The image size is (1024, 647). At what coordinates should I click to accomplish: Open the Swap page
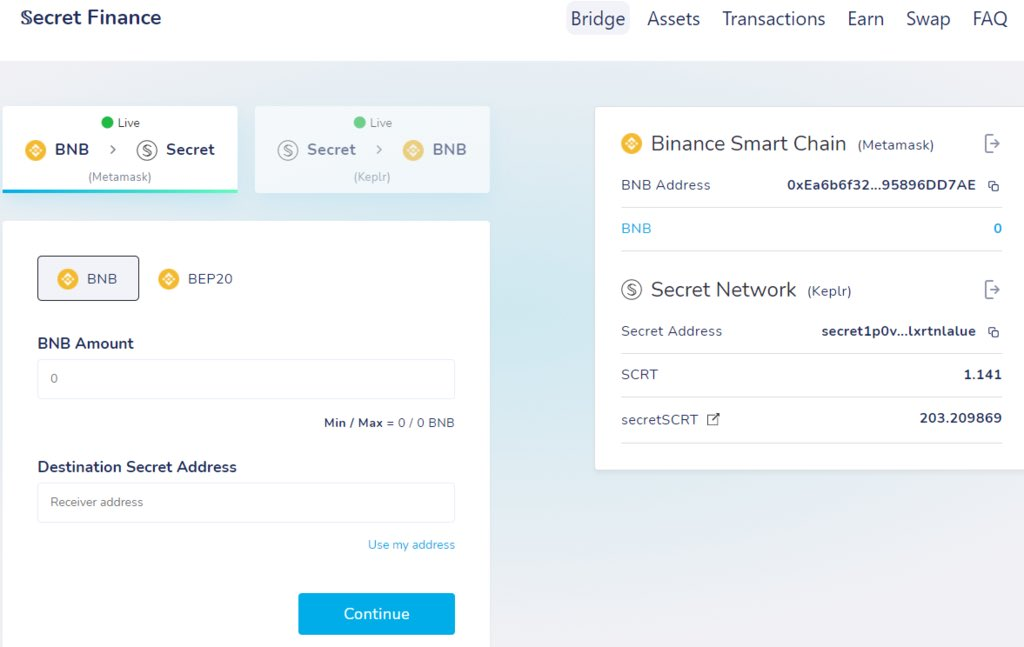point(927,19)
